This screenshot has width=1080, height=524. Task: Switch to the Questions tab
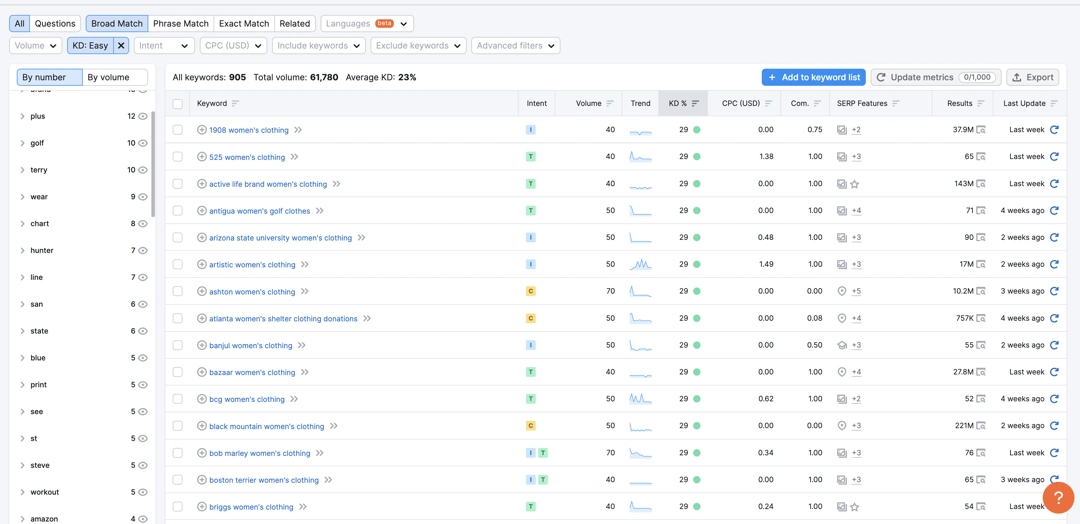tap(55, 23)
